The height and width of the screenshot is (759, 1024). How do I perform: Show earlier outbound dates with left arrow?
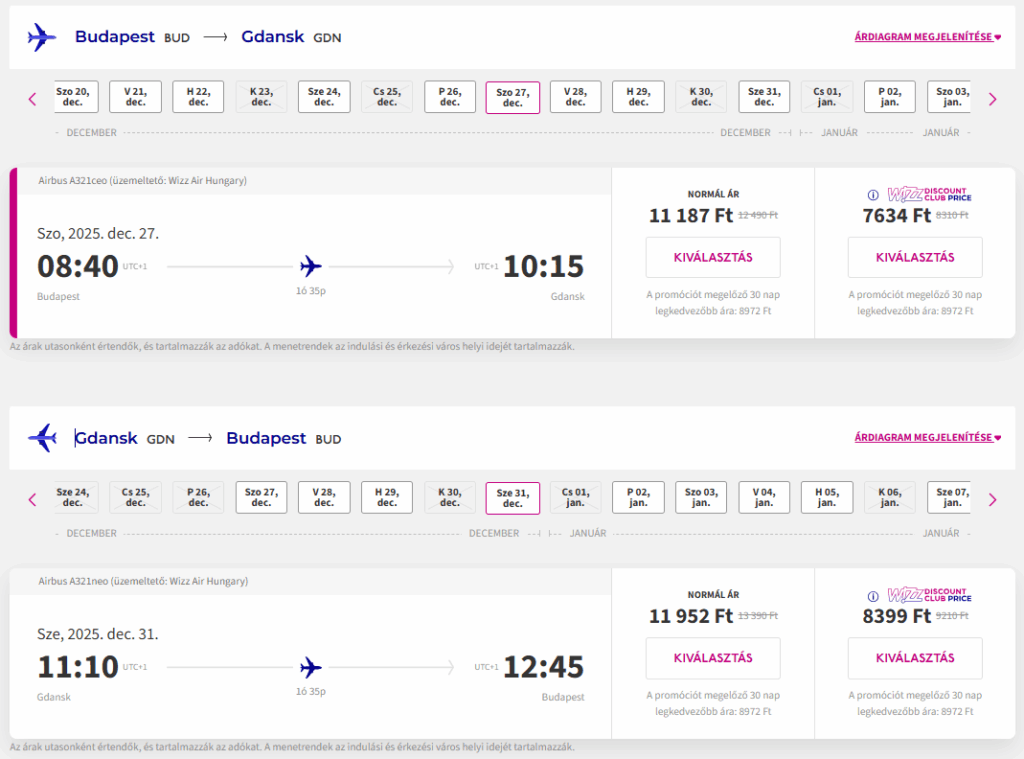click(32, 99)
